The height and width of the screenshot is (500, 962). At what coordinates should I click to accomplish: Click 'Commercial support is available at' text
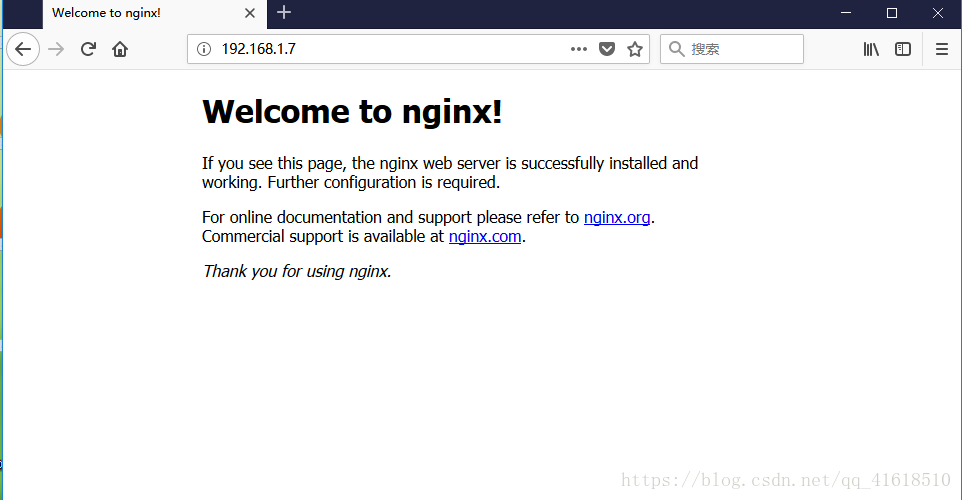point(323,237)
